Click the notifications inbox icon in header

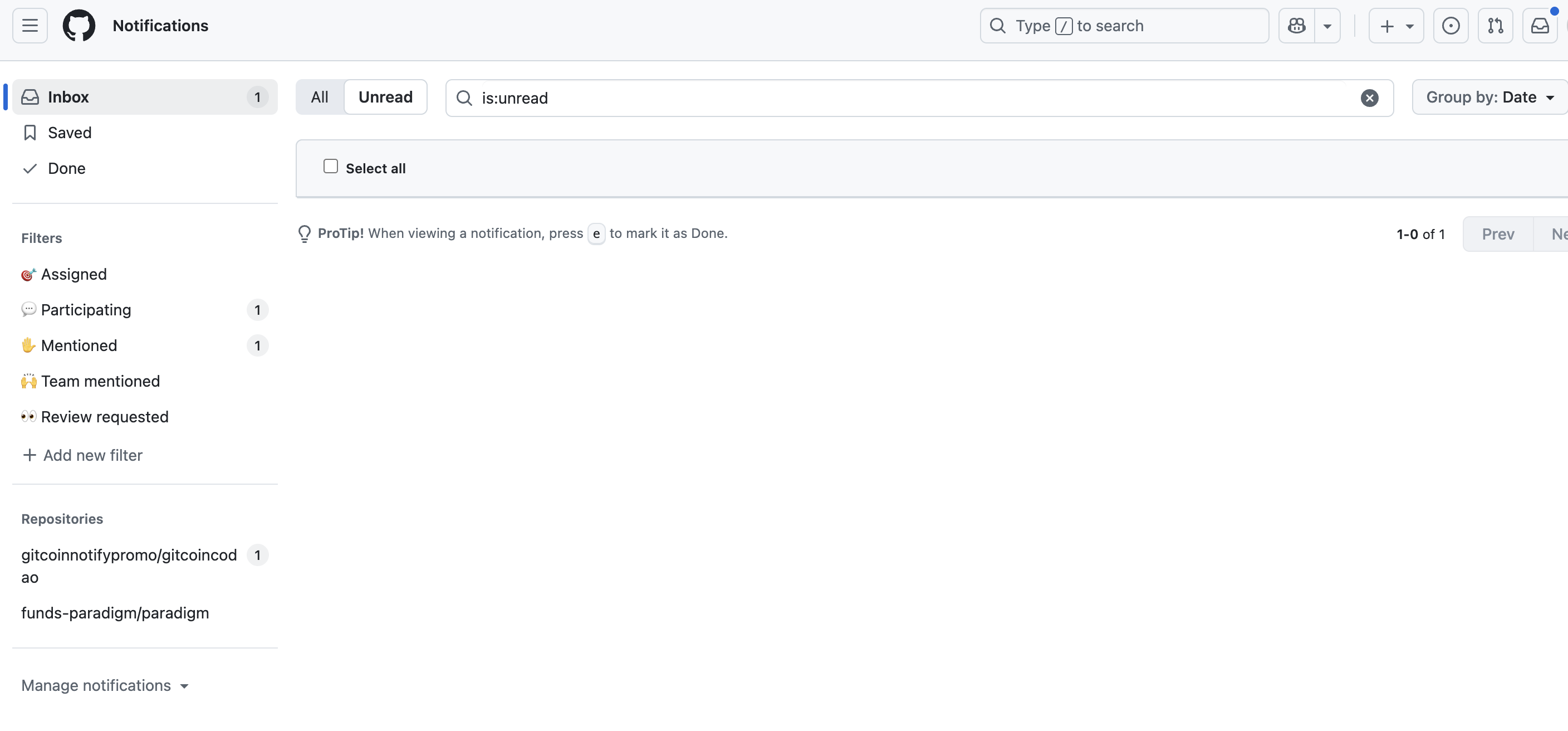click(1540, 26)
